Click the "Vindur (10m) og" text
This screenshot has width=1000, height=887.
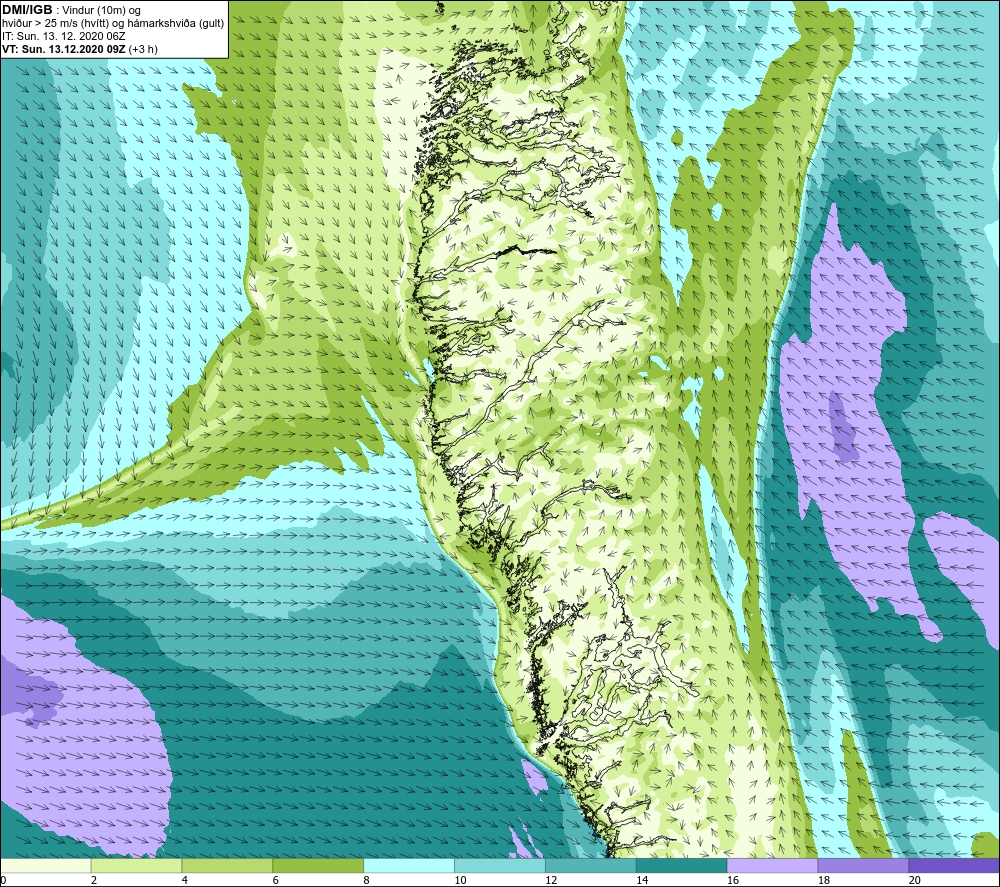click(x=101, y=11)
